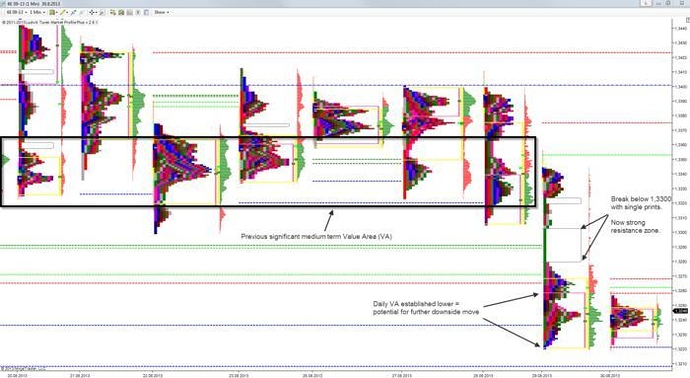Screen dimensions: 690x378
Task: Select the pencil drawing tools icon
Action: tap(63, 12)
